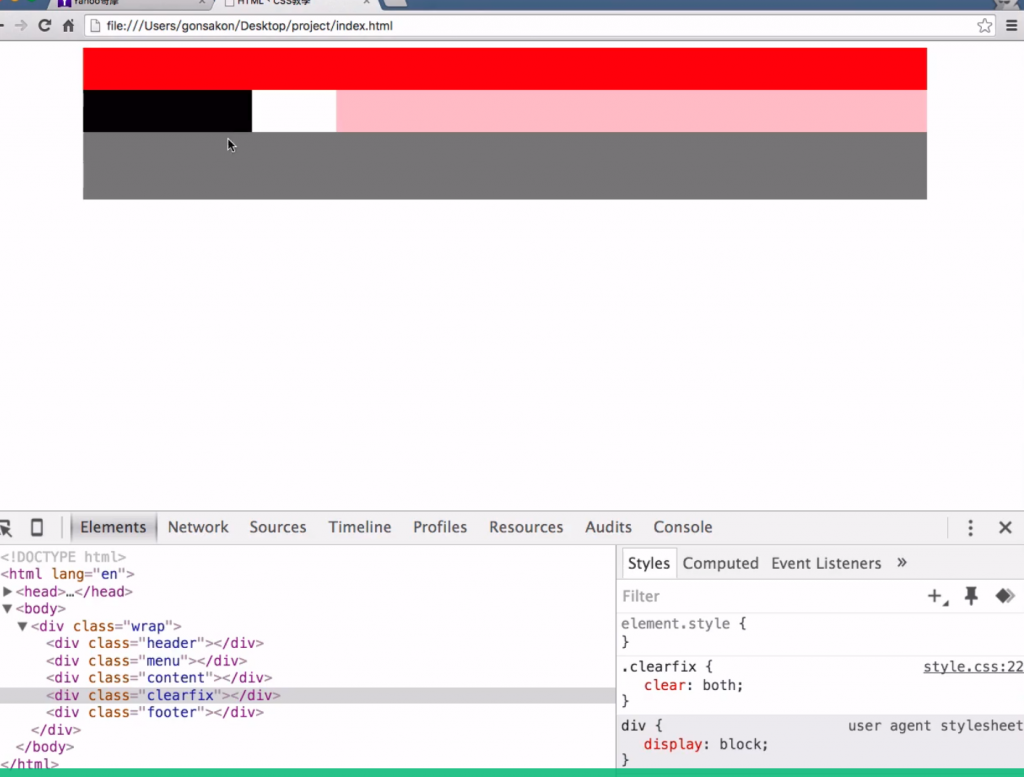This screenshot has width=1024, height=777.
Task: Bookmark this page with the star icon
Action: tap(984, 25)
